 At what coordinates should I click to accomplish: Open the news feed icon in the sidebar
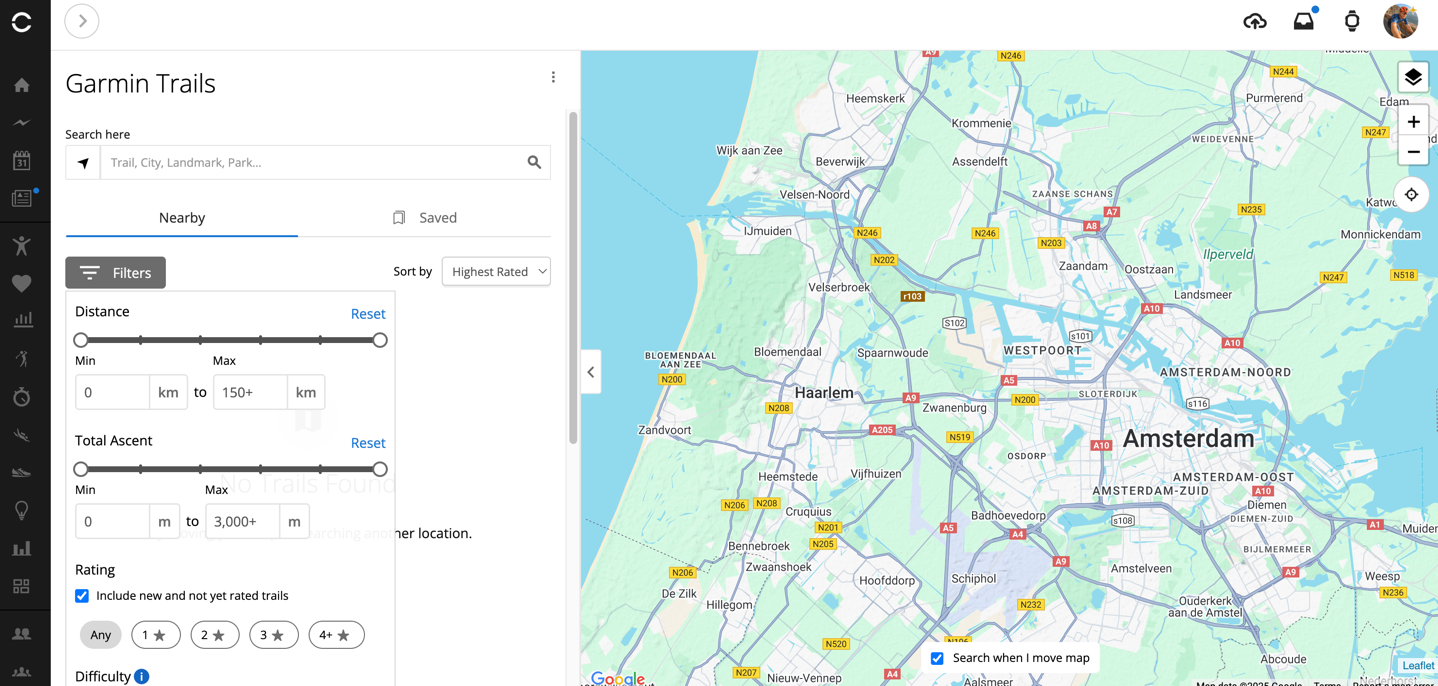pos(22,198)
